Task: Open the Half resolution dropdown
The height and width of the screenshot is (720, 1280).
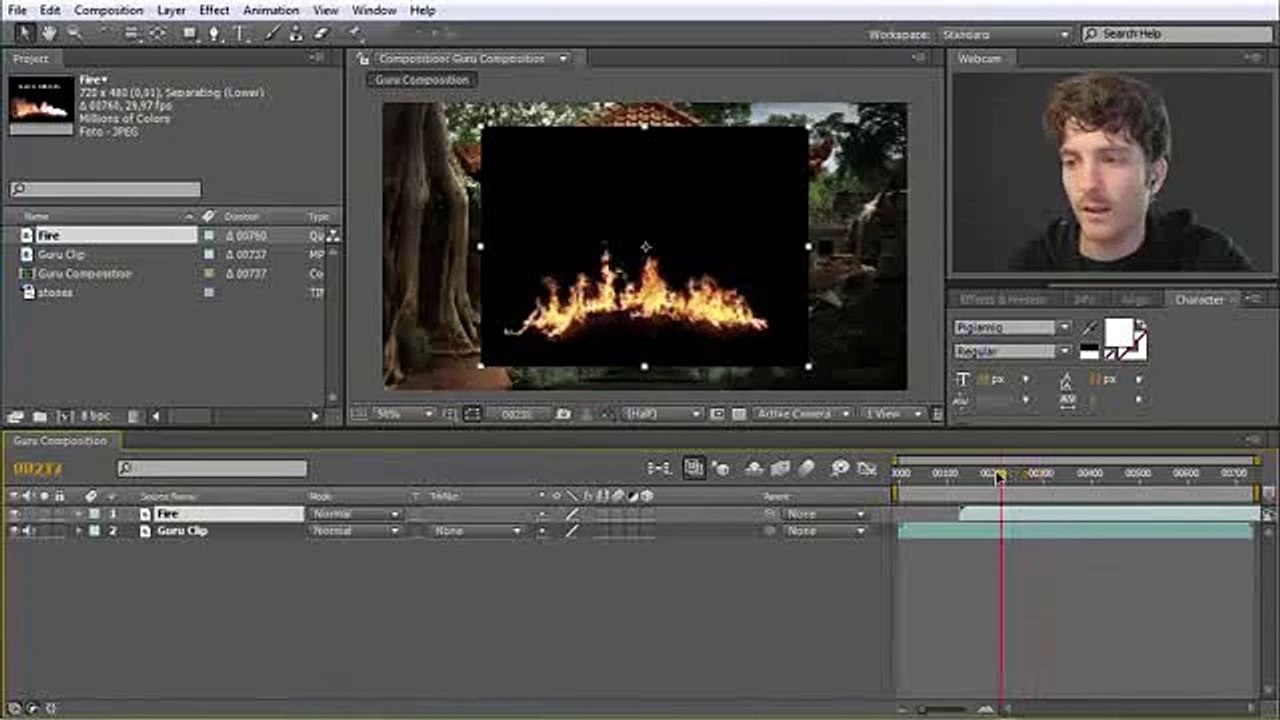Action: [x=662, y=413]
